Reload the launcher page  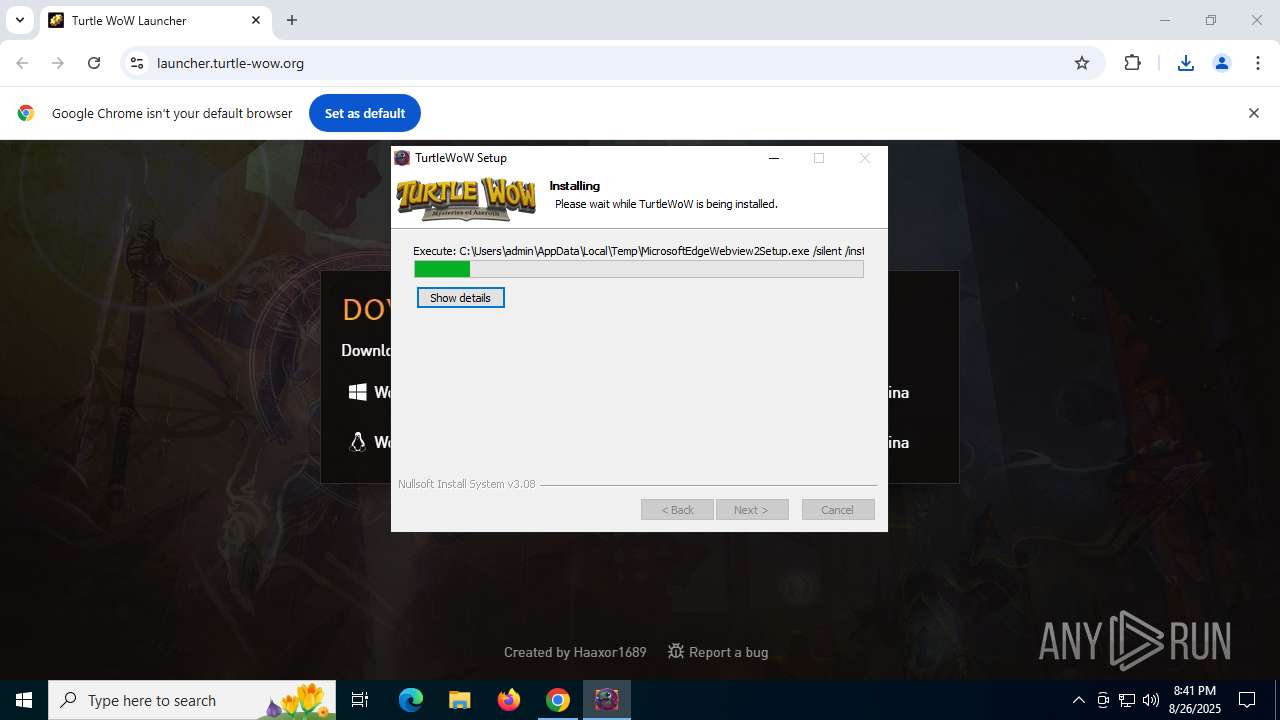pos(94,63)
